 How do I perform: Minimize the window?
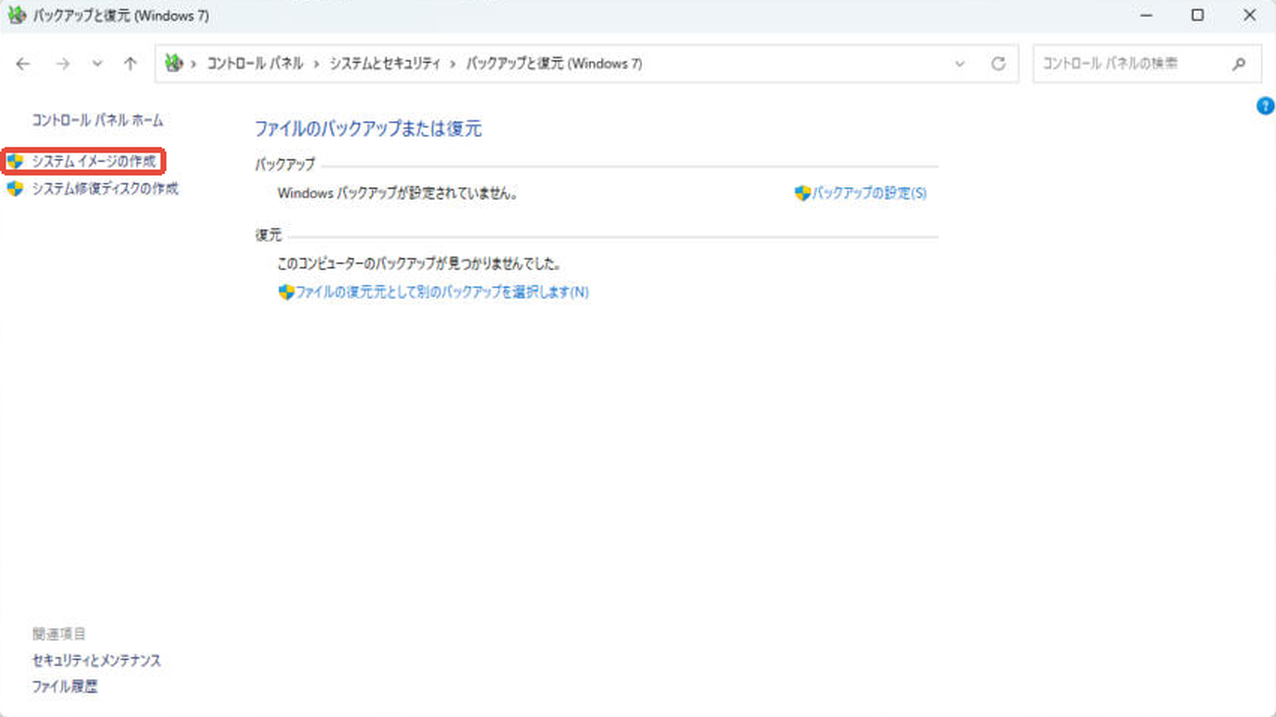[x=1145, y=15]
